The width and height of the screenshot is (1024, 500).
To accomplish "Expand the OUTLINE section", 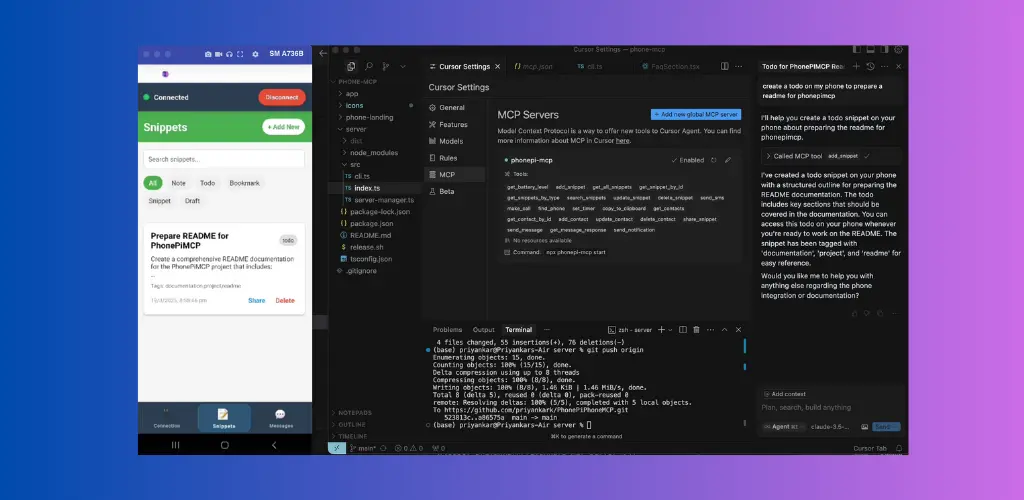I will point(353,424).
